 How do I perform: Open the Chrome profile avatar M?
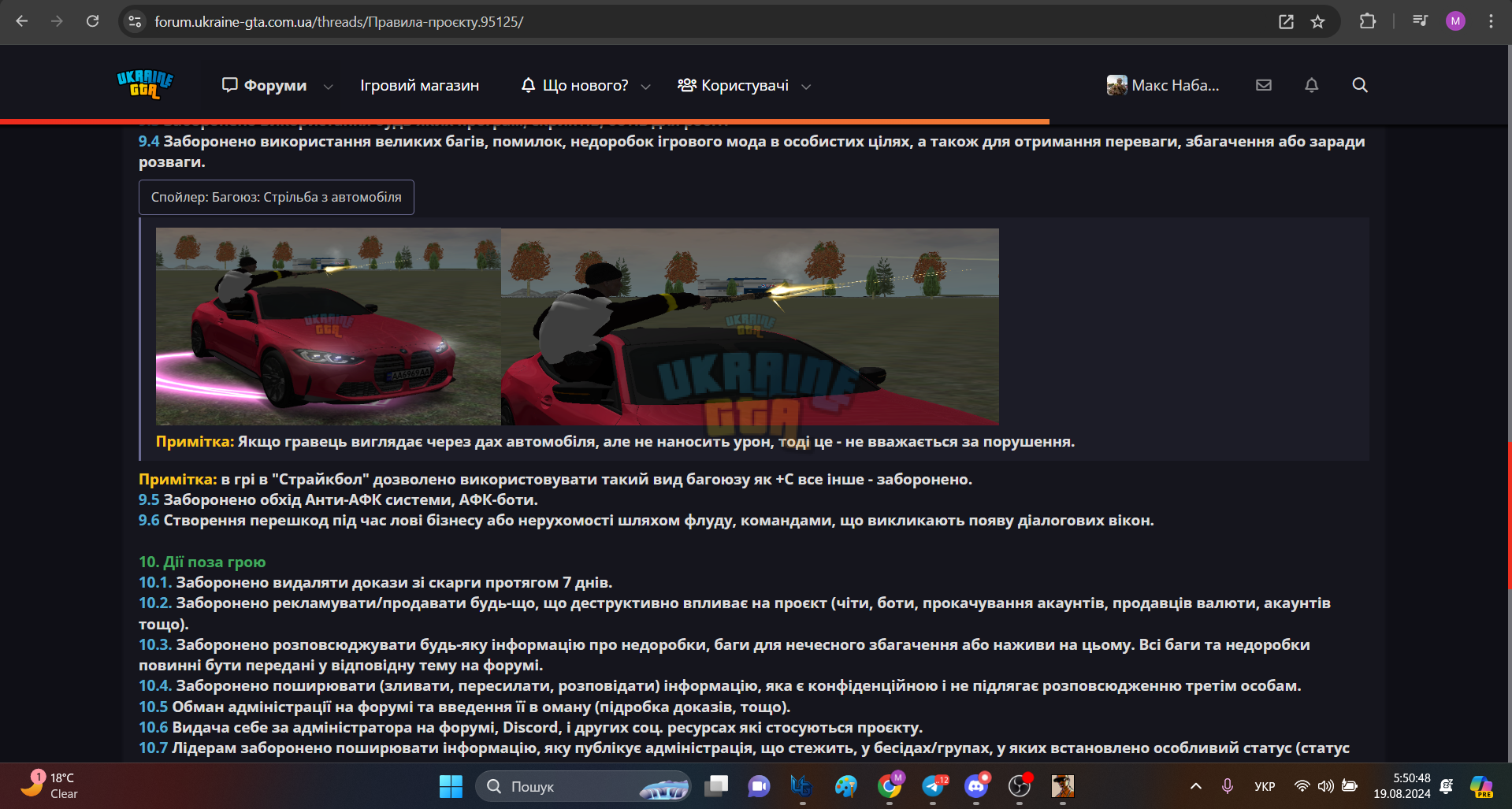click(1455, 21)
